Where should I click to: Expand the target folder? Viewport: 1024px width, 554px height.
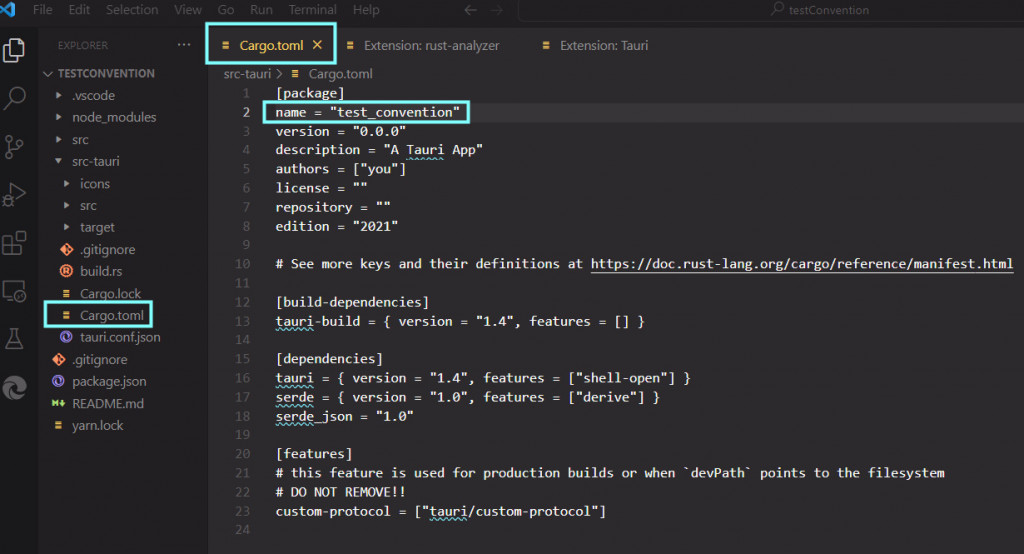67,227
